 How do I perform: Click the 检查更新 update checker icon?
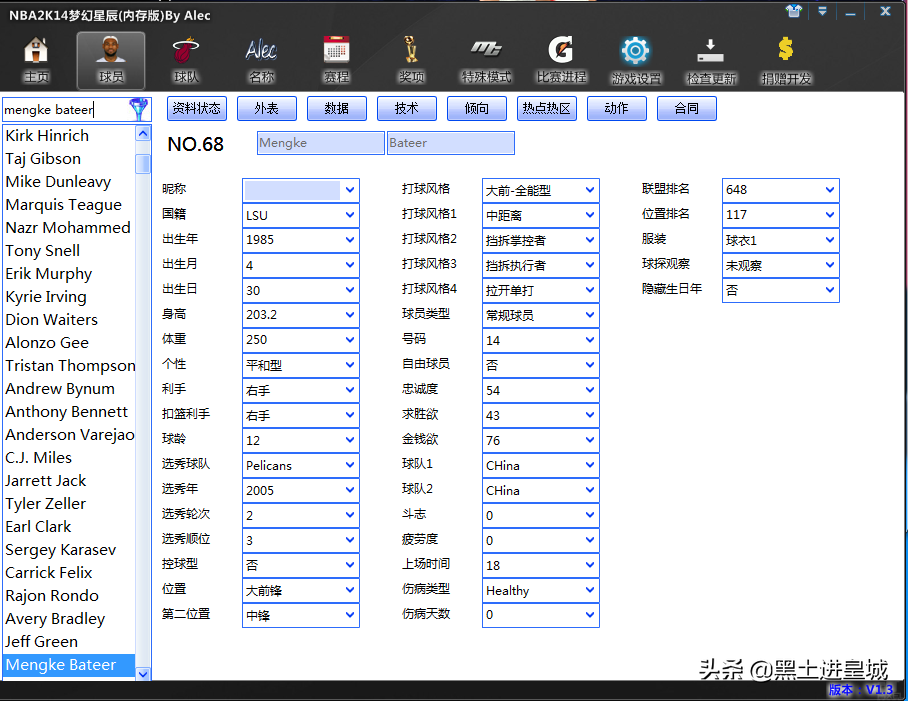pos(710,55)
